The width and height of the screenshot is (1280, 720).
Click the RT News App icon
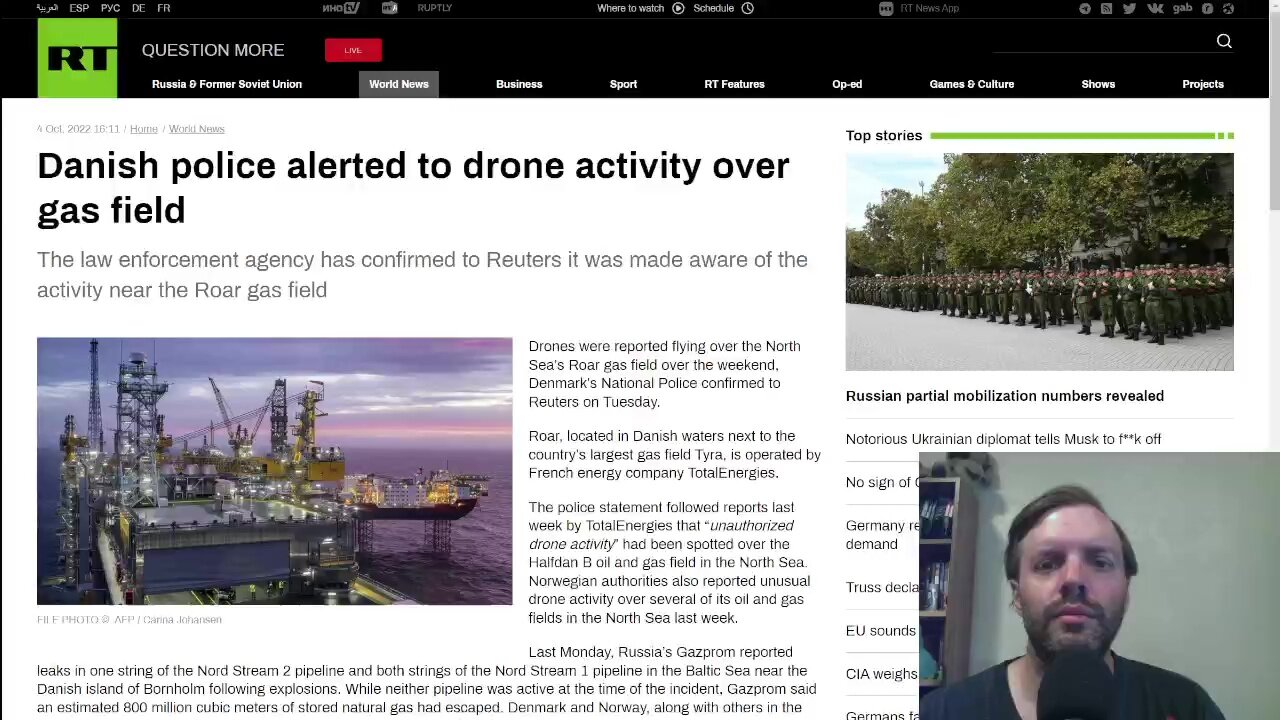tap(886, 8)
